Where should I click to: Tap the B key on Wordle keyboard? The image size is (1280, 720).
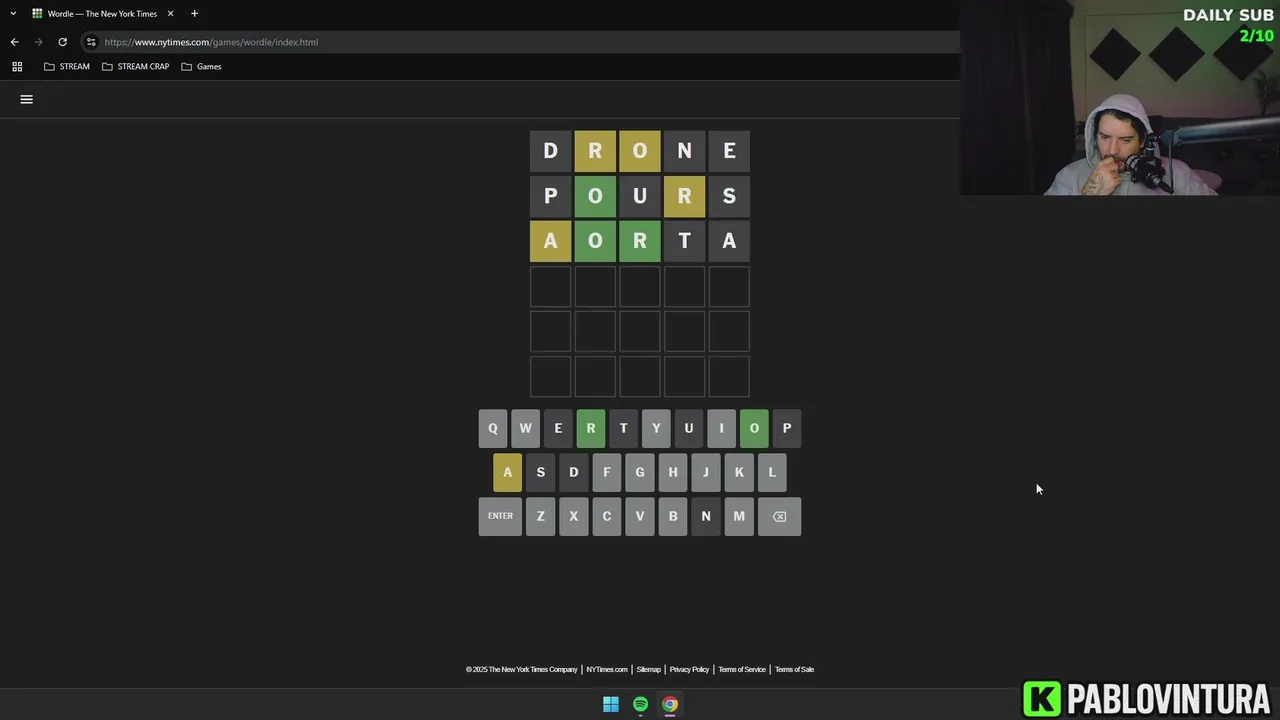(x=672, y=516)
